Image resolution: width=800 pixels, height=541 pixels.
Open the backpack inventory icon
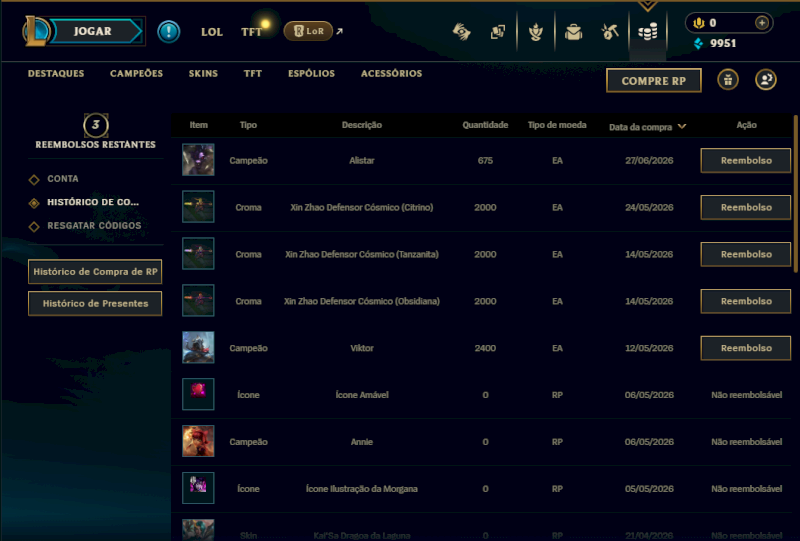pos(573,32)
